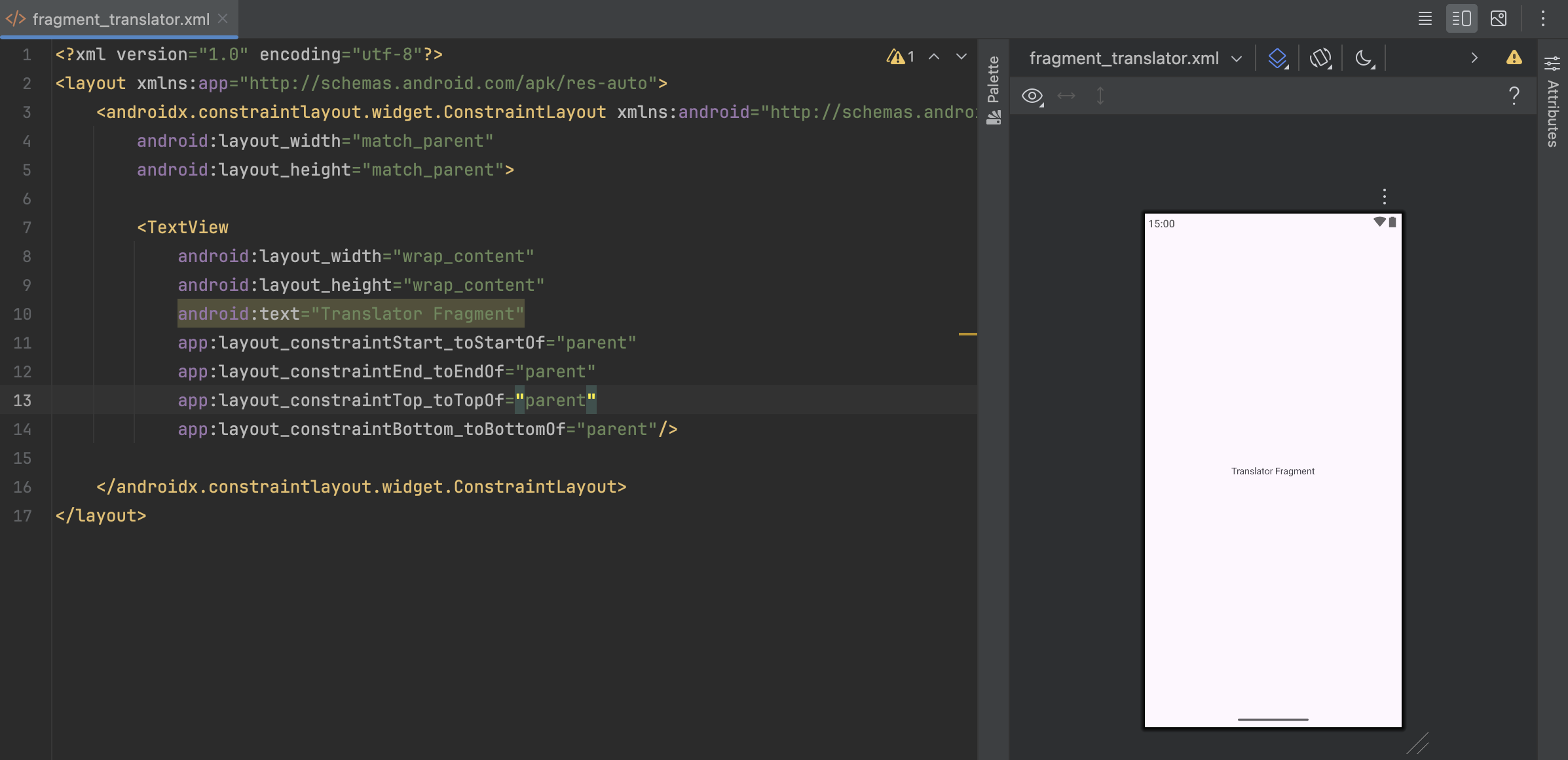Viewport: 1568px width, 760px height.
Task: Click the 15:00 clock in device preview
Action: coord(1161,223)
